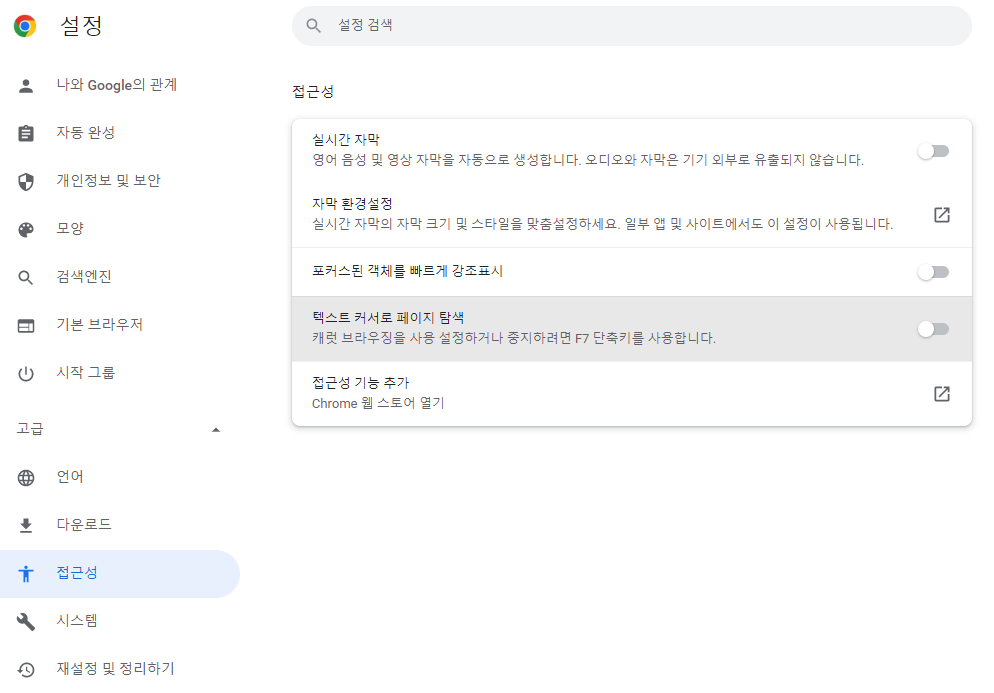The width and height of the screenshot is (994, 693).
Task: Turn on 텍스트 커서로 페이지 탐색 toggle
Action: point(933,328)
